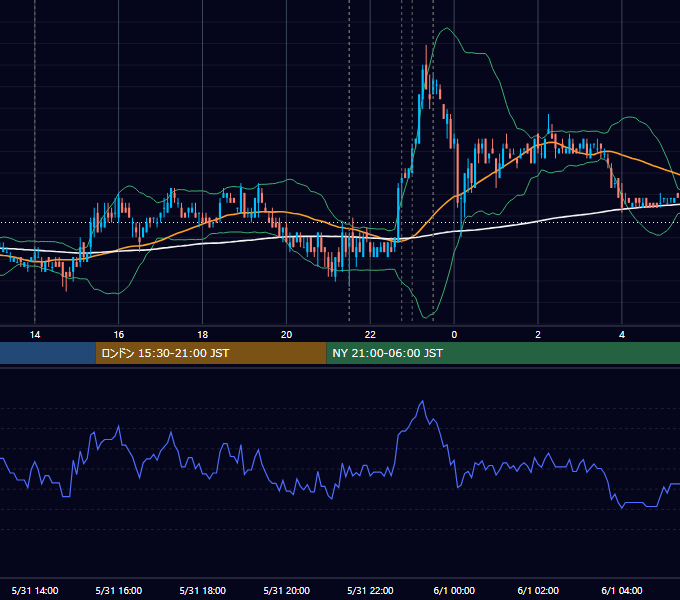Click the hour label 0 on time axis
The height and width of the screenshot is (600, 680).
pos(454,335)
